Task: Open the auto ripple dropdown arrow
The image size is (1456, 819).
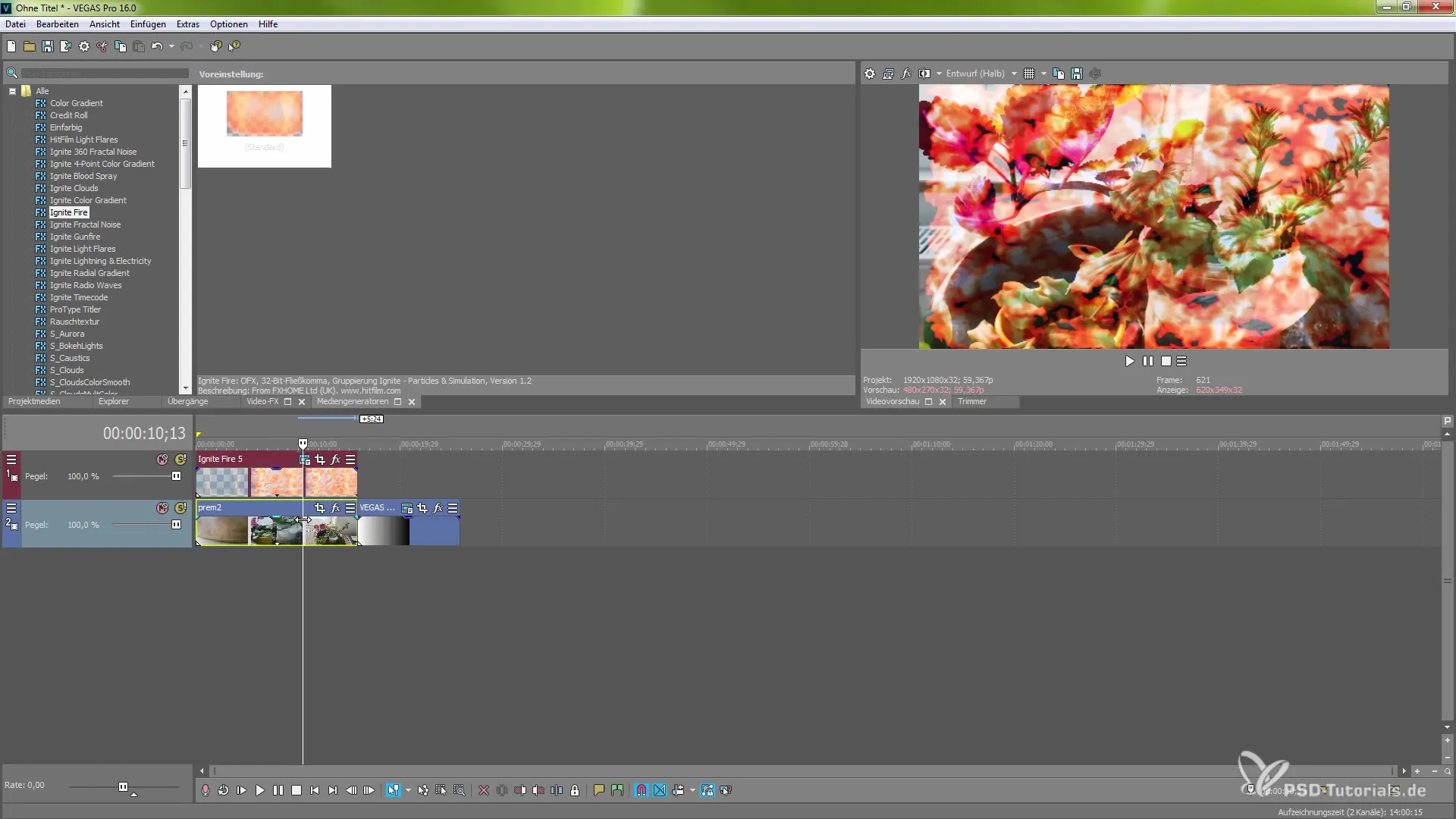Action: click(x=692, y=790)
